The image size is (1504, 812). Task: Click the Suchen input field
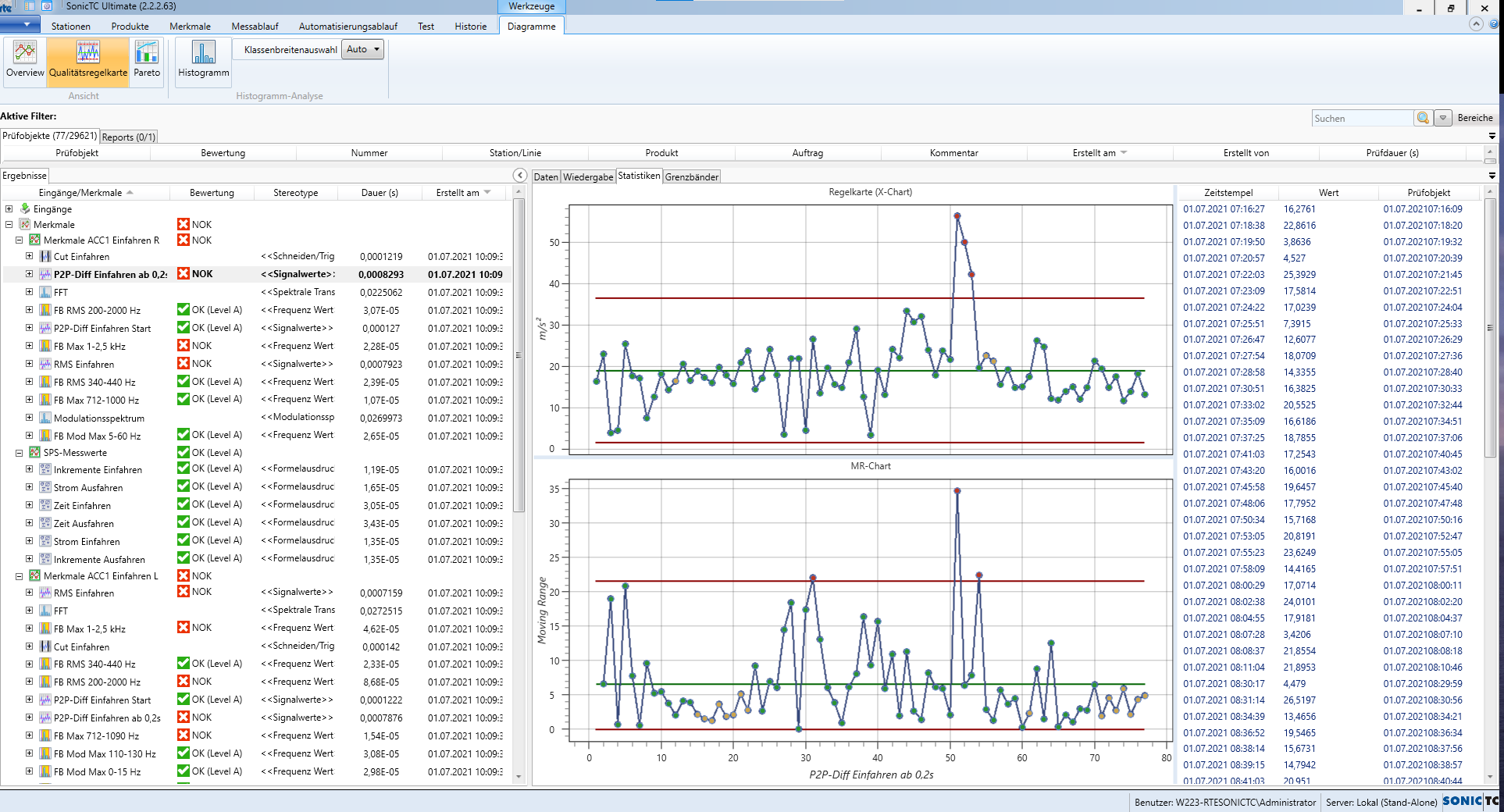pyautogui.click(x=1363, y=118)
